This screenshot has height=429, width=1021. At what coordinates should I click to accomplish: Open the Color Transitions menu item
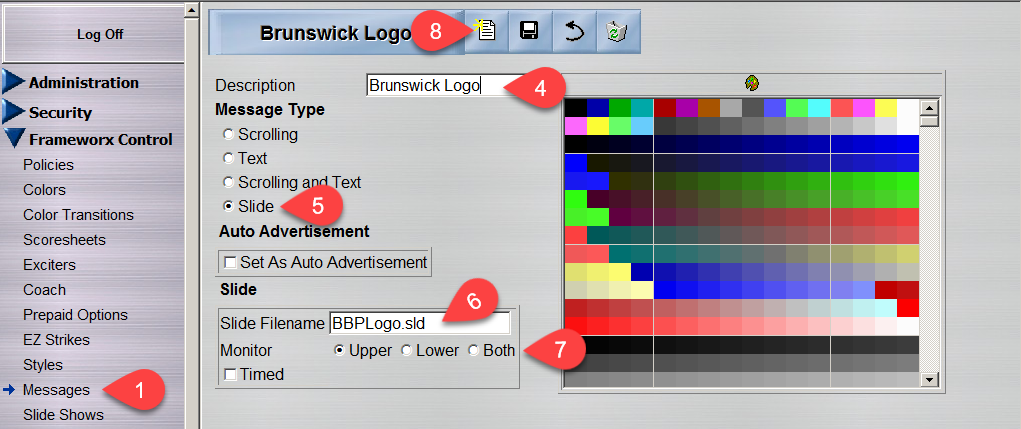(x=78, y=214)
